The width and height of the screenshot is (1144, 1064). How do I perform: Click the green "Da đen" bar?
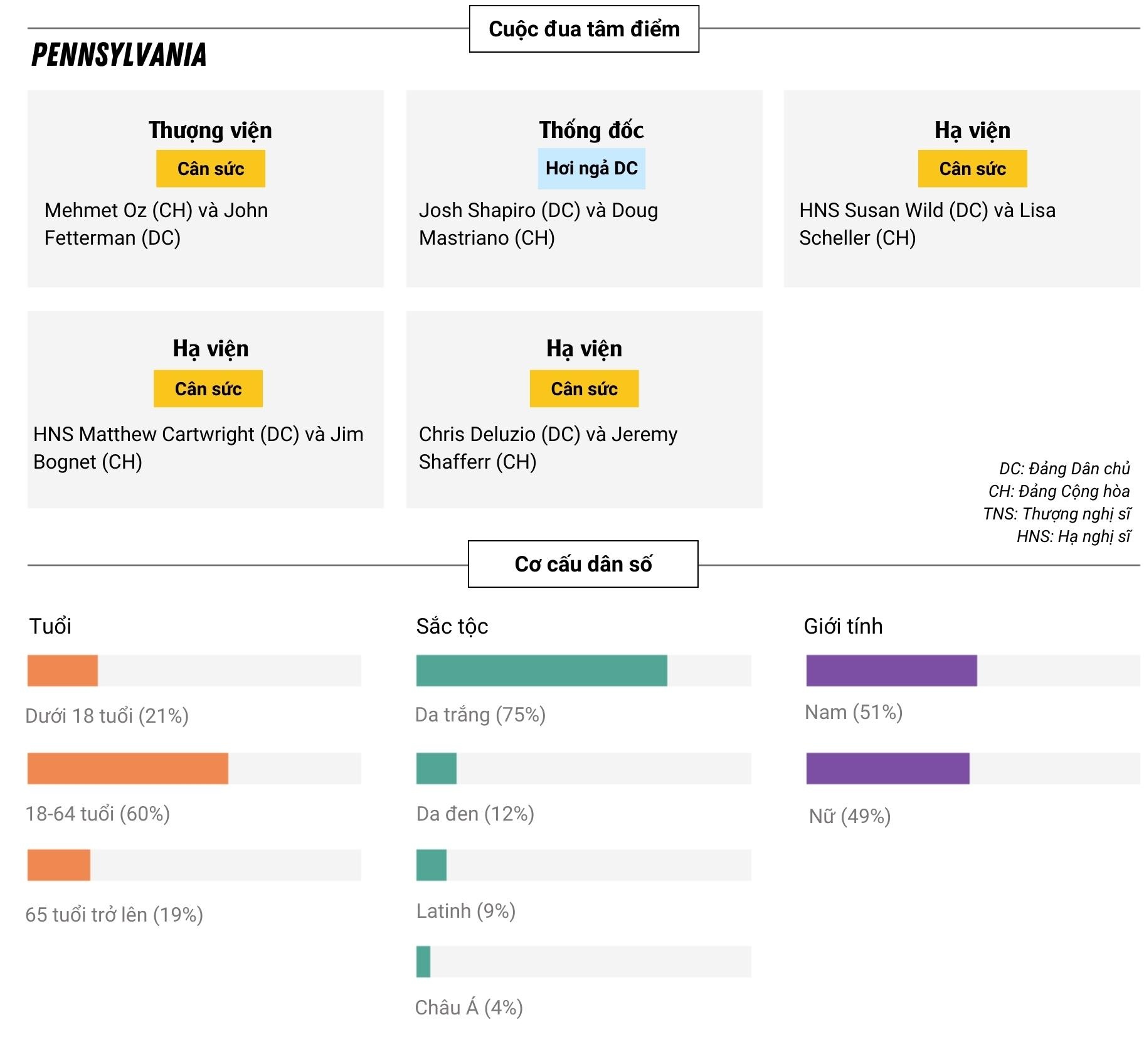[x=437, y=769]
